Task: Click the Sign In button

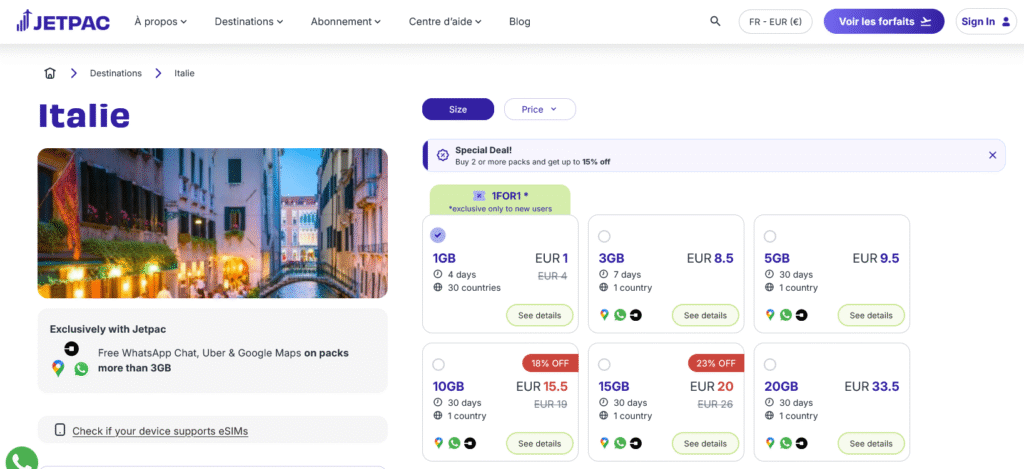Action: pos(986,22)
